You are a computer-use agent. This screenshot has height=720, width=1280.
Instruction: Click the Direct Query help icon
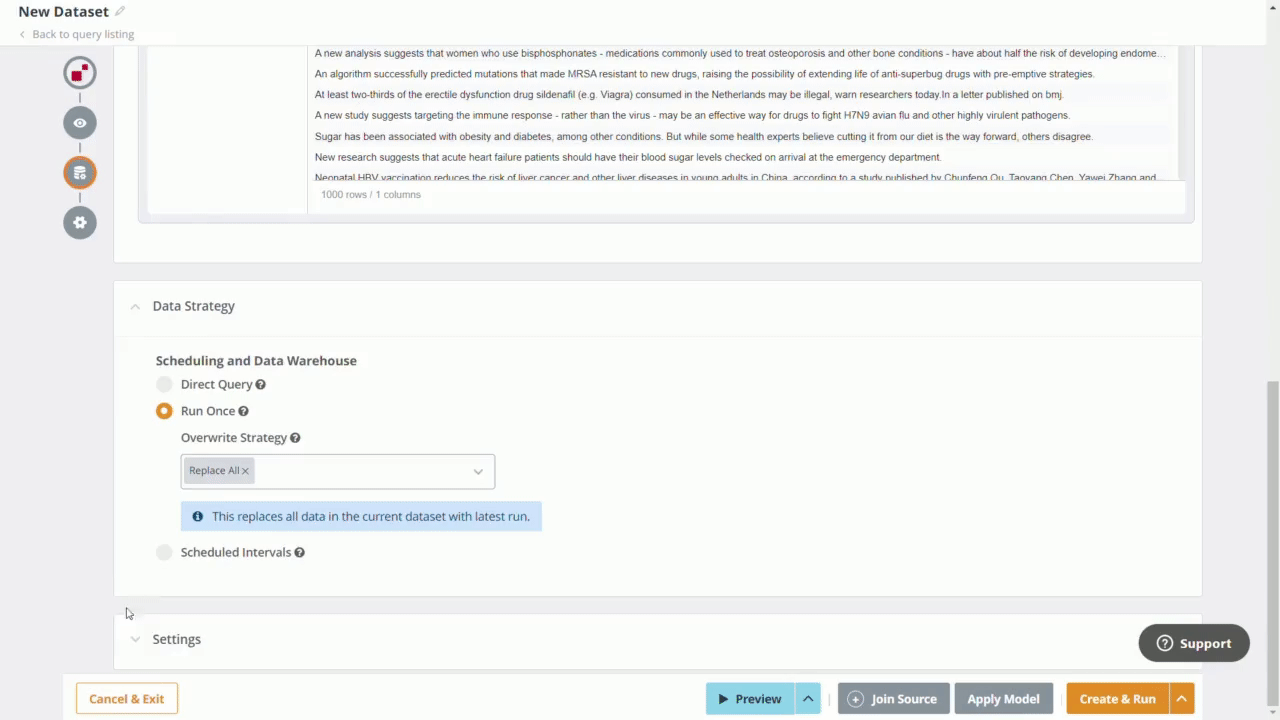tap(260, 385)
